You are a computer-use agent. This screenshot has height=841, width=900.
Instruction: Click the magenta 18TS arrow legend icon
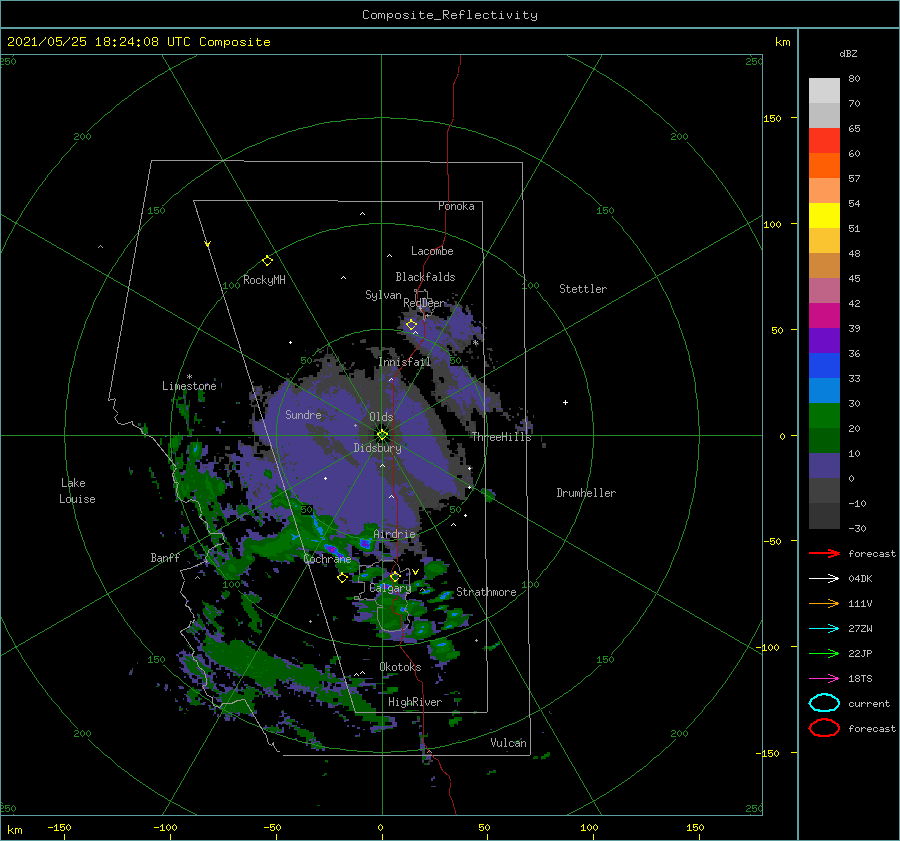[x=824, y=679]
